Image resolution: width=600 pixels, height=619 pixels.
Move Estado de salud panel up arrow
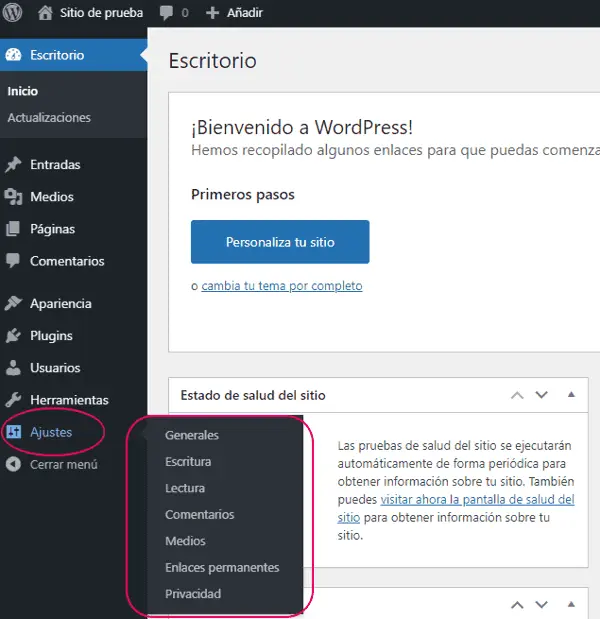(x=517, y=395)
